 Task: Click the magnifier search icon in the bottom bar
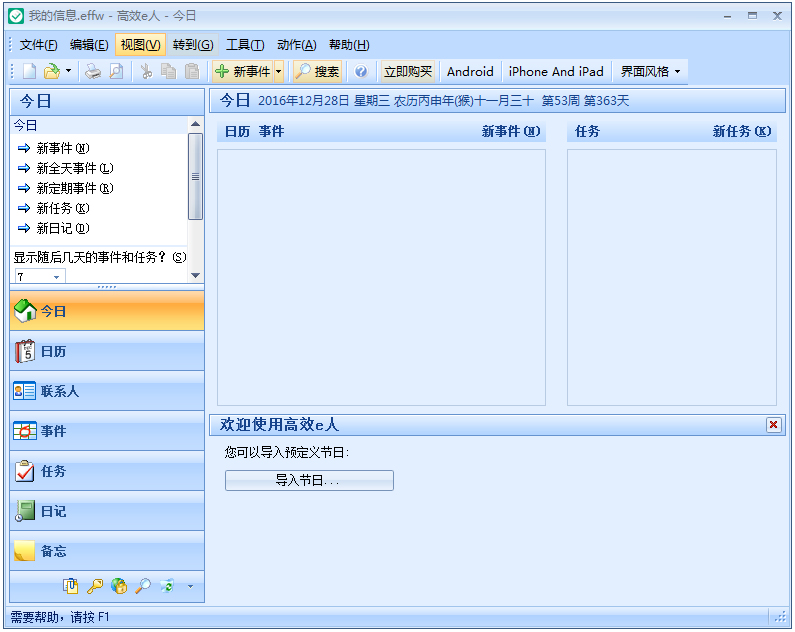[x=143, y=586]
